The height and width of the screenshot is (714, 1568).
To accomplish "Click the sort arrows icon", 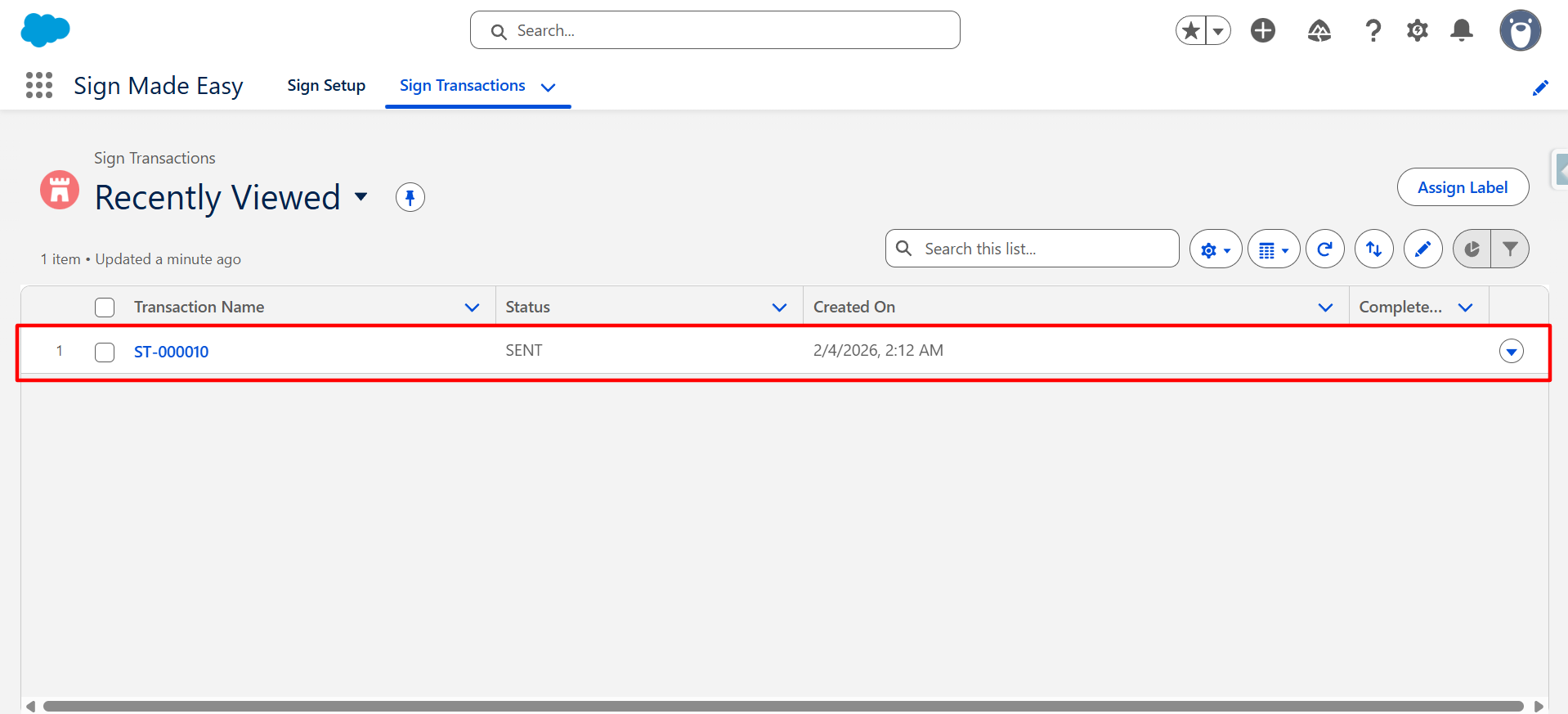I will point(1373,249).
